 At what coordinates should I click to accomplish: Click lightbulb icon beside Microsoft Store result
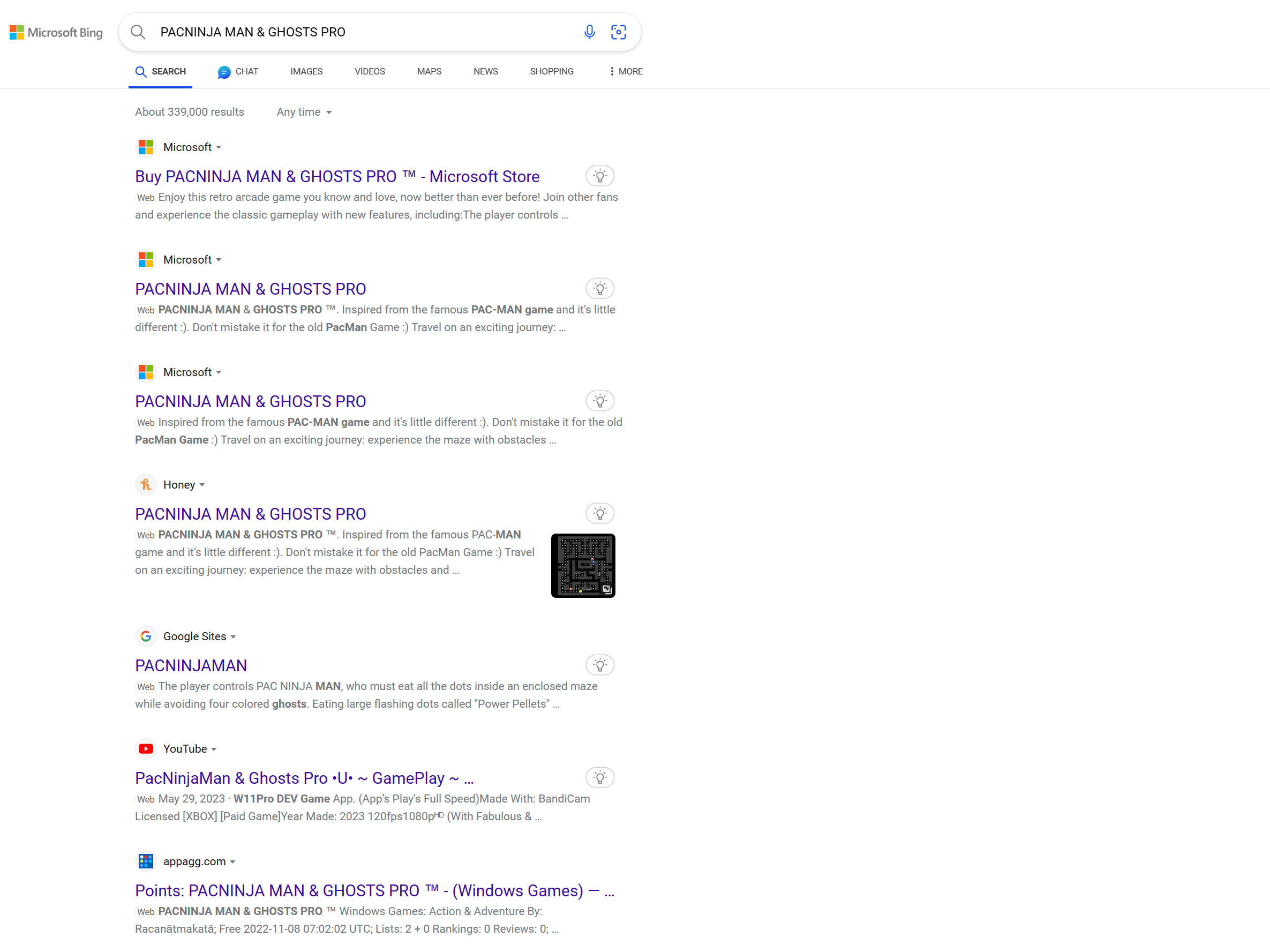(599, 176)
